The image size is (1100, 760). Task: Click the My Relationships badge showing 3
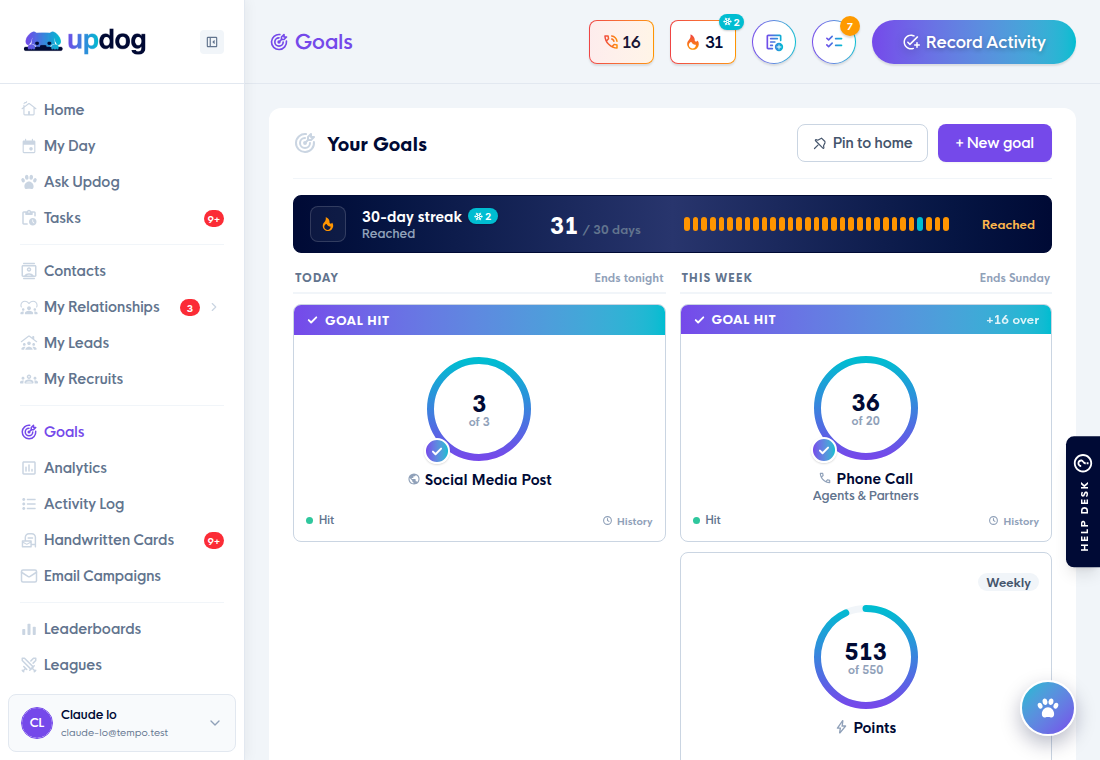click(x=189, y=307)
